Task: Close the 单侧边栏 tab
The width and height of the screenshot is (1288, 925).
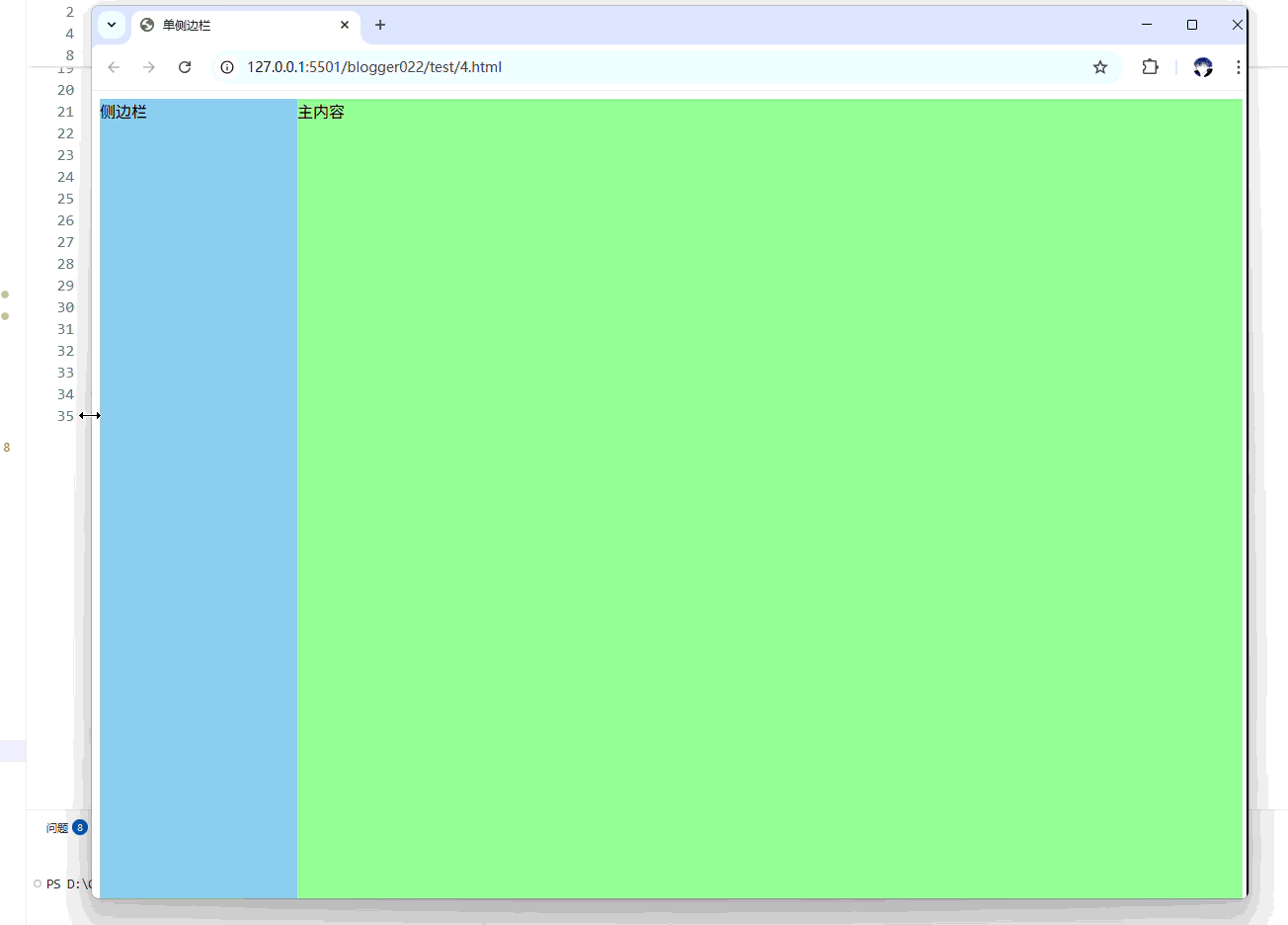Action: pos(345,25)
